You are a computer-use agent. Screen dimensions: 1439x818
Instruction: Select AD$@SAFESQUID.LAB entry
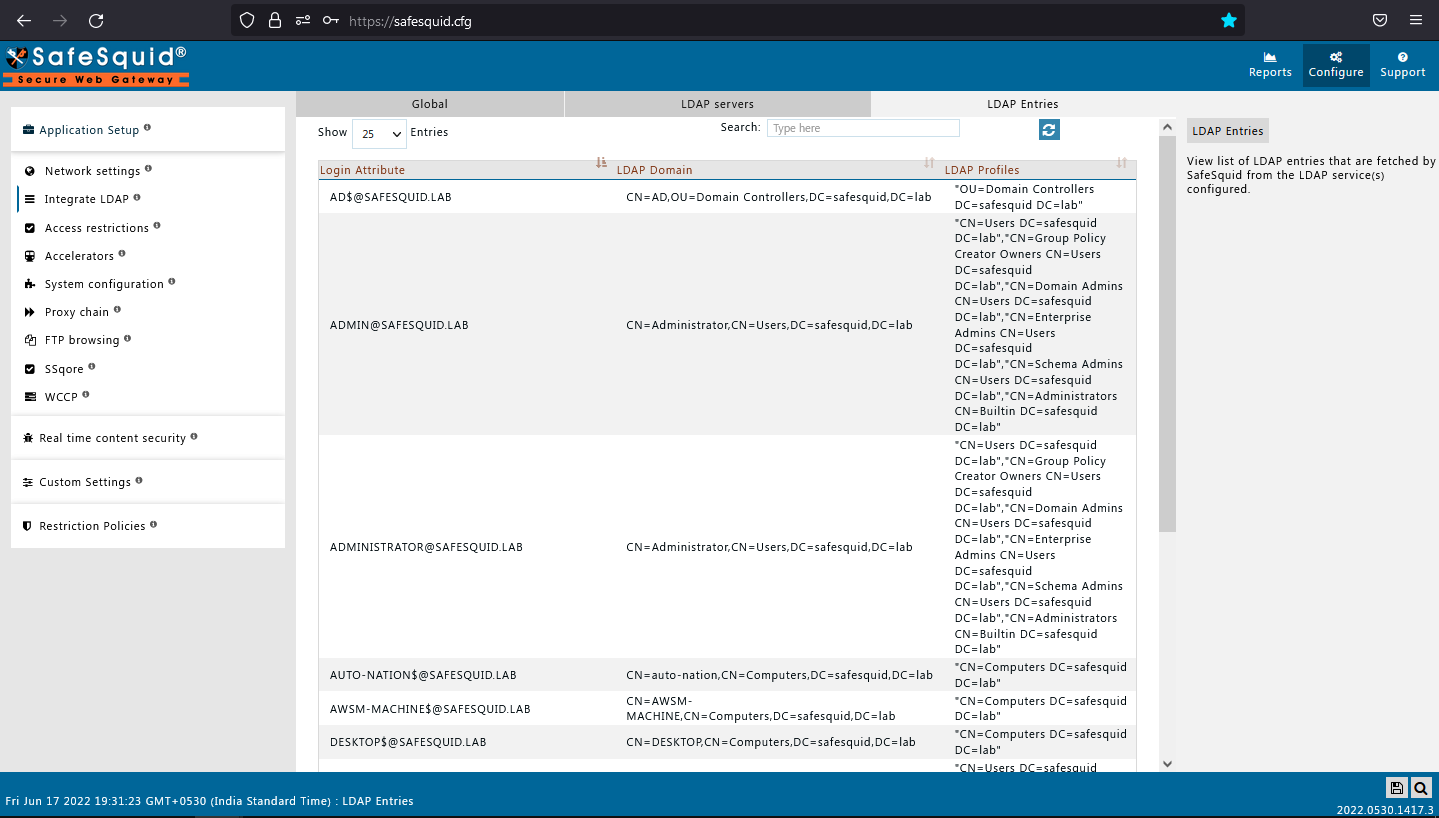point(390,197)
